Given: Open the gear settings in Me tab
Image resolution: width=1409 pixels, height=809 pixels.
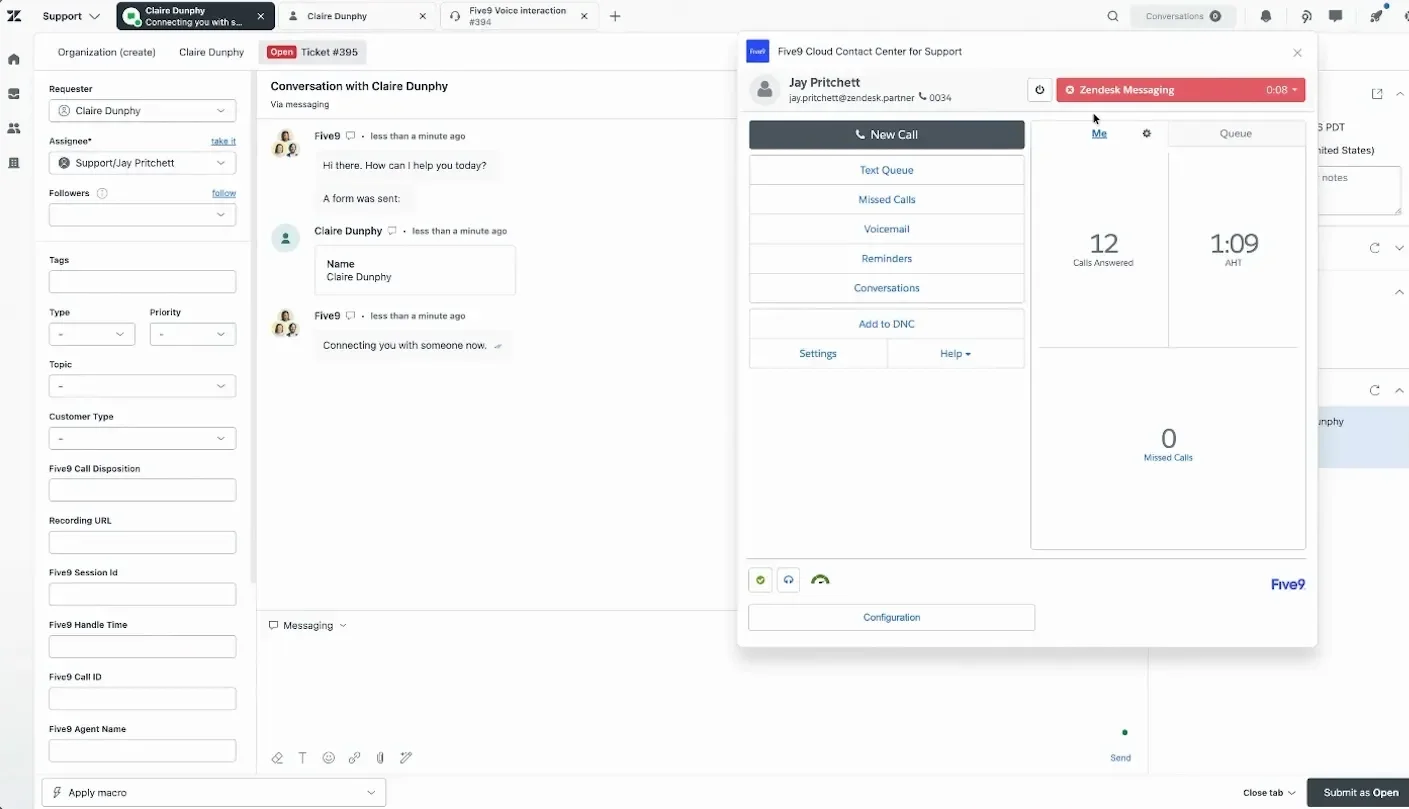Looking at the screenshot, I should pos(1147,133).
